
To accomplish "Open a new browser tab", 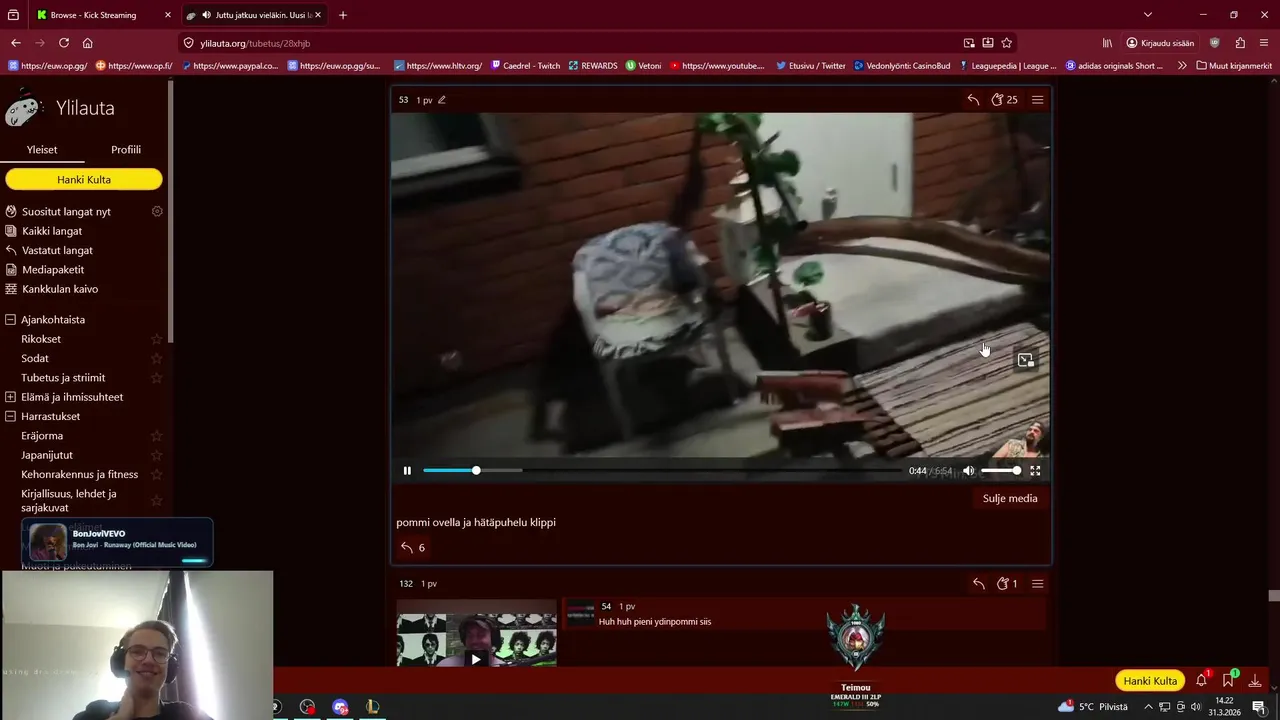I will (x=343, y=15).
